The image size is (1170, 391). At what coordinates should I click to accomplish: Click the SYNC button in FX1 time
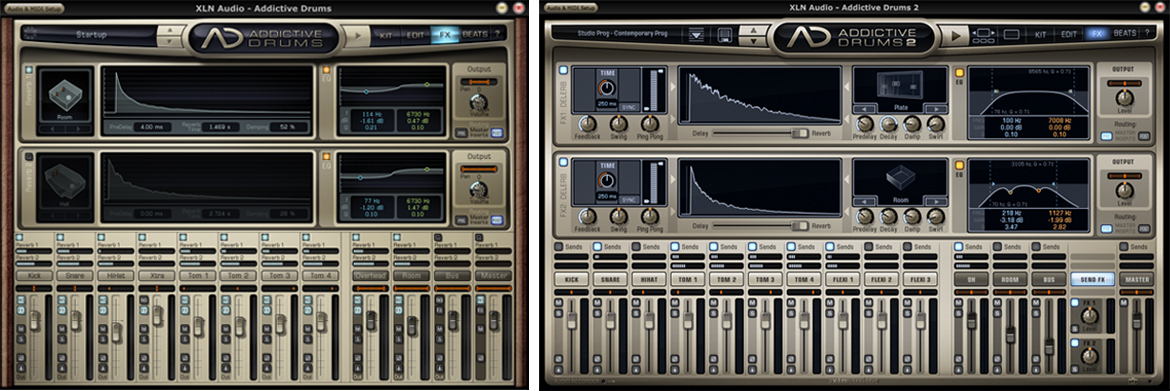(x=629, y=107)
